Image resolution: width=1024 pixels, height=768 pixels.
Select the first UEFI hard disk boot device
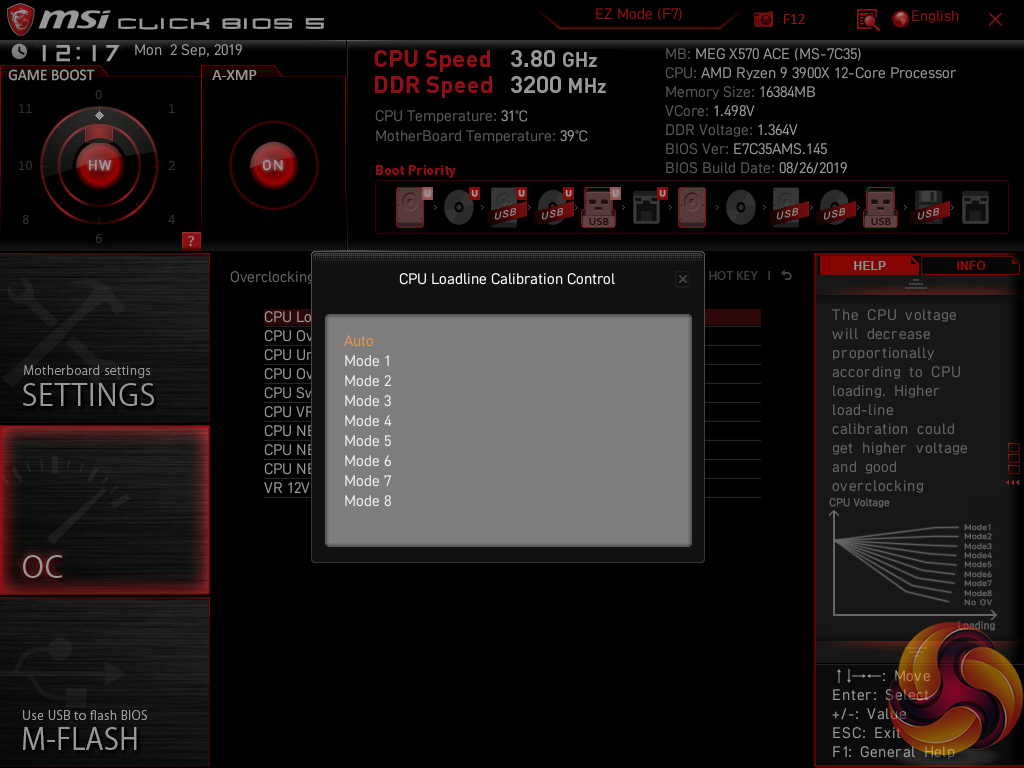[x=411, y=207]
